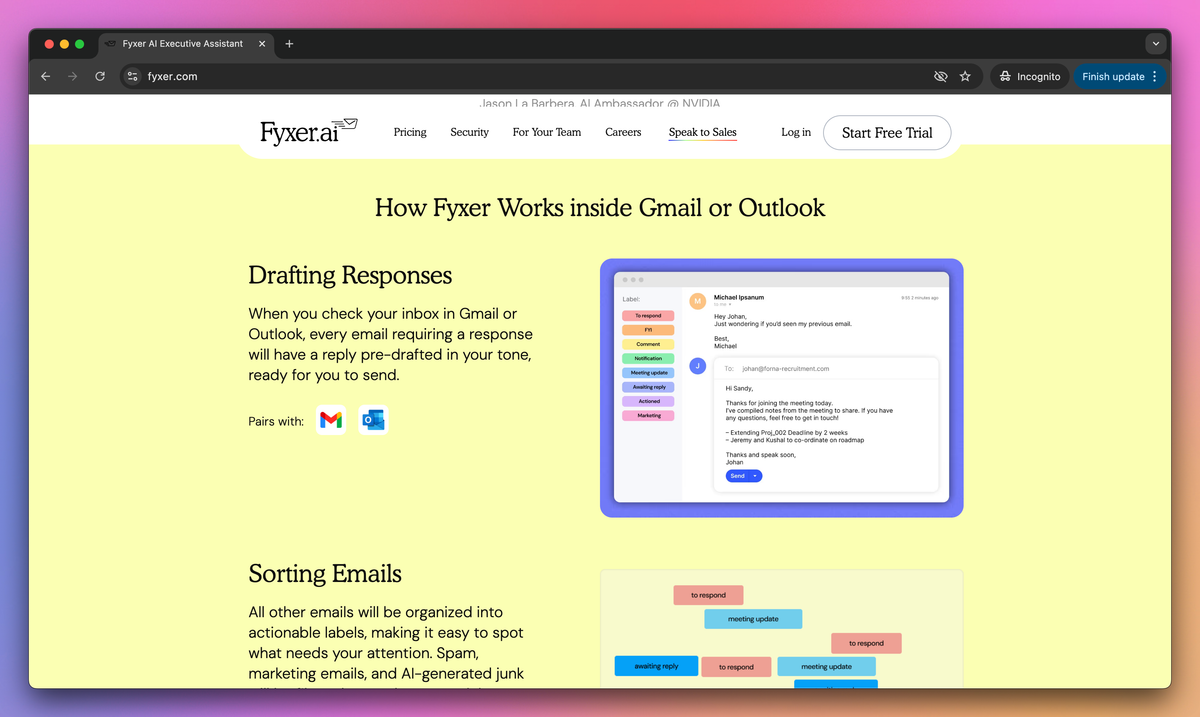Click the tracking protection eye icon
The height and width of the screenshot is (717, 1200).
point(940,76)
